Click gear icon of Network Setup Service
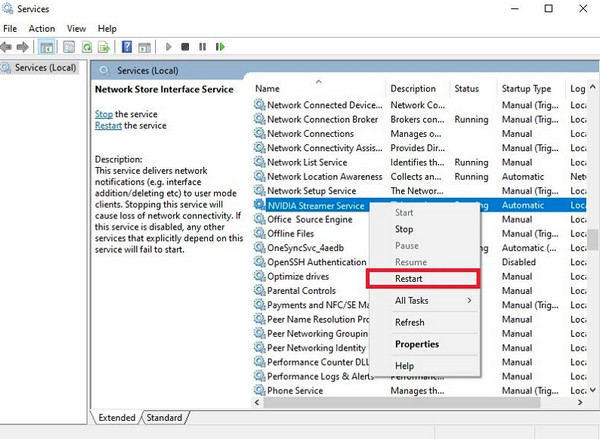 259,190
